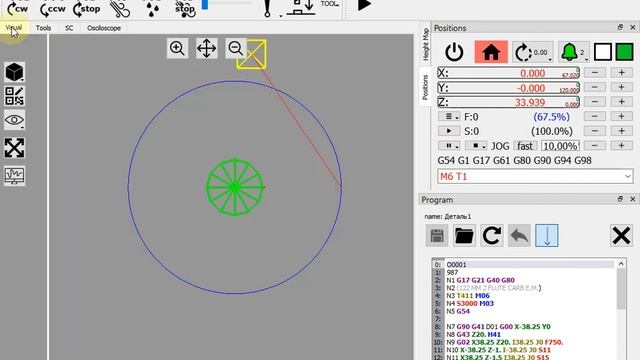This screenshot has height=360, width=640.
Task: Switch to the Tools tab
Action: (x=43, y=28)
